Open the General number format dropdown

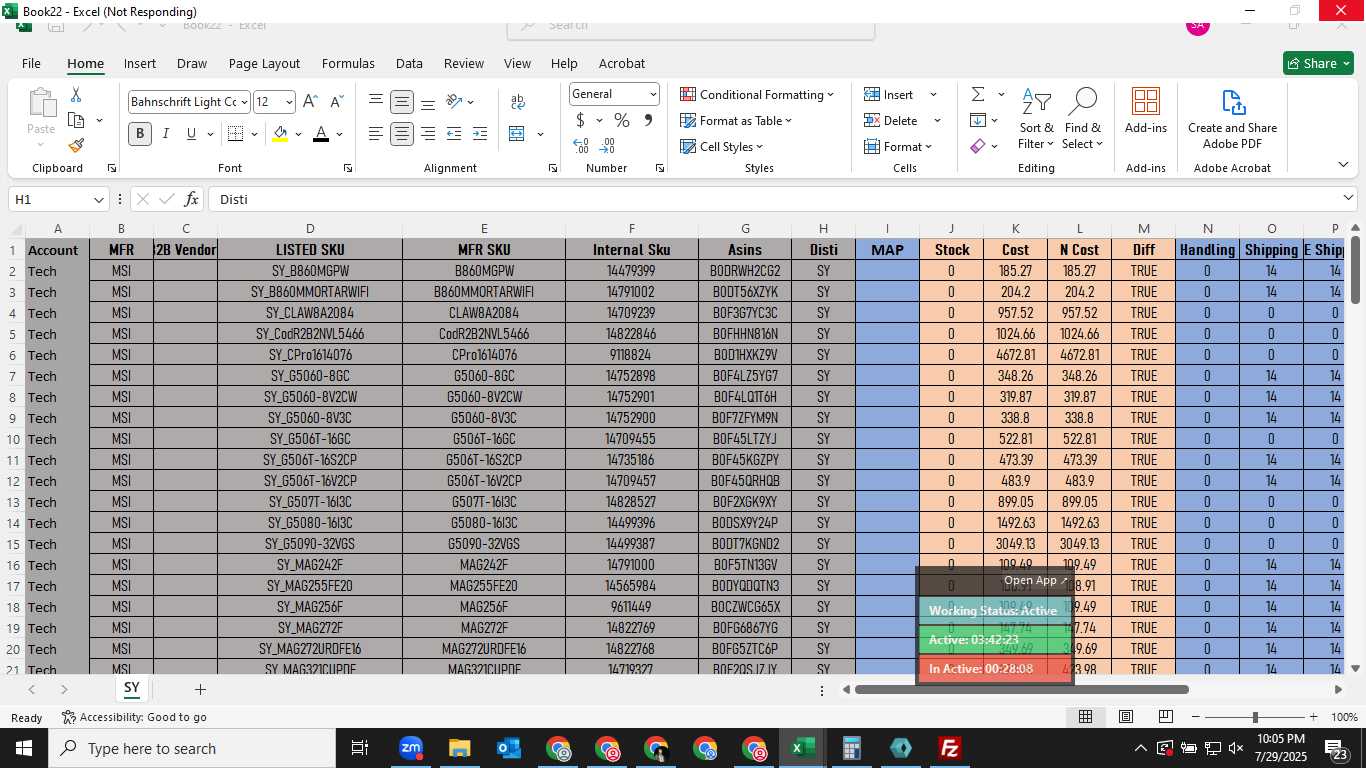coord(653,94)
